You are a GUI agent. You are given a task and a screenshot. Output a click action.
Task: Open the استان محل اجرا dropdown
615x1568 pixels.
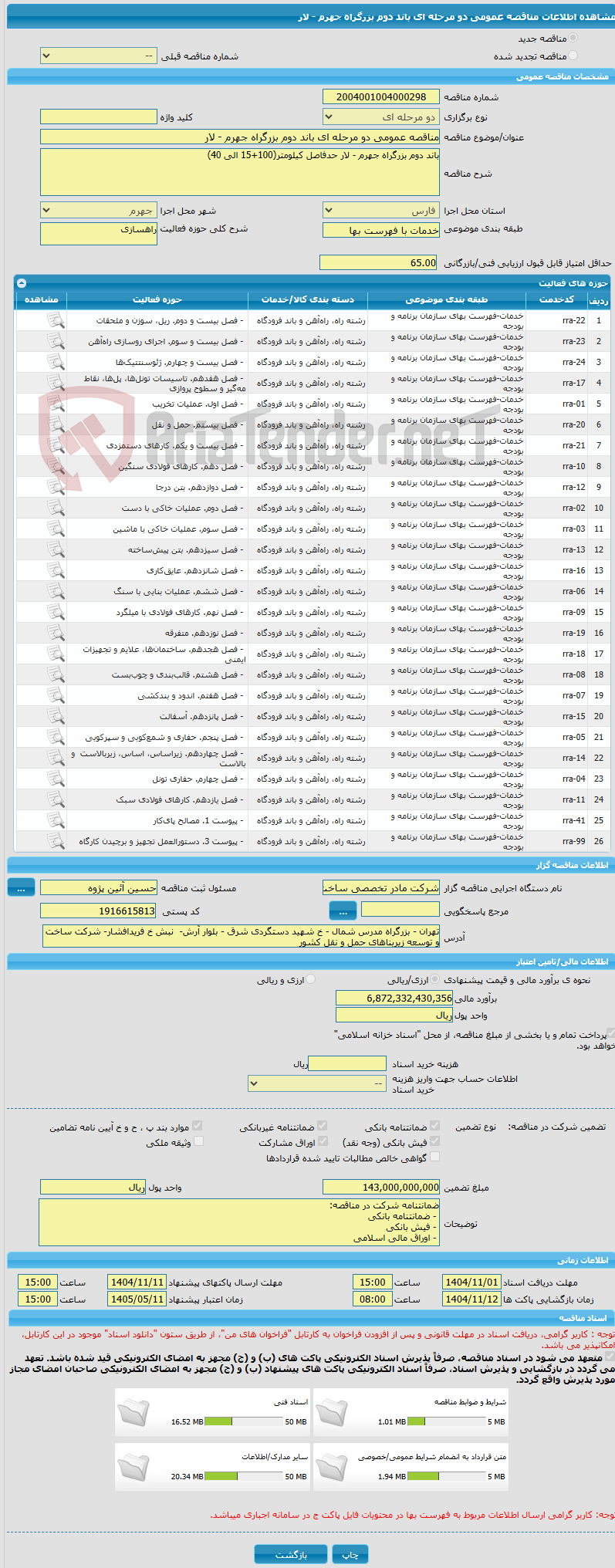pyautogui.click(x=380, y=211)
